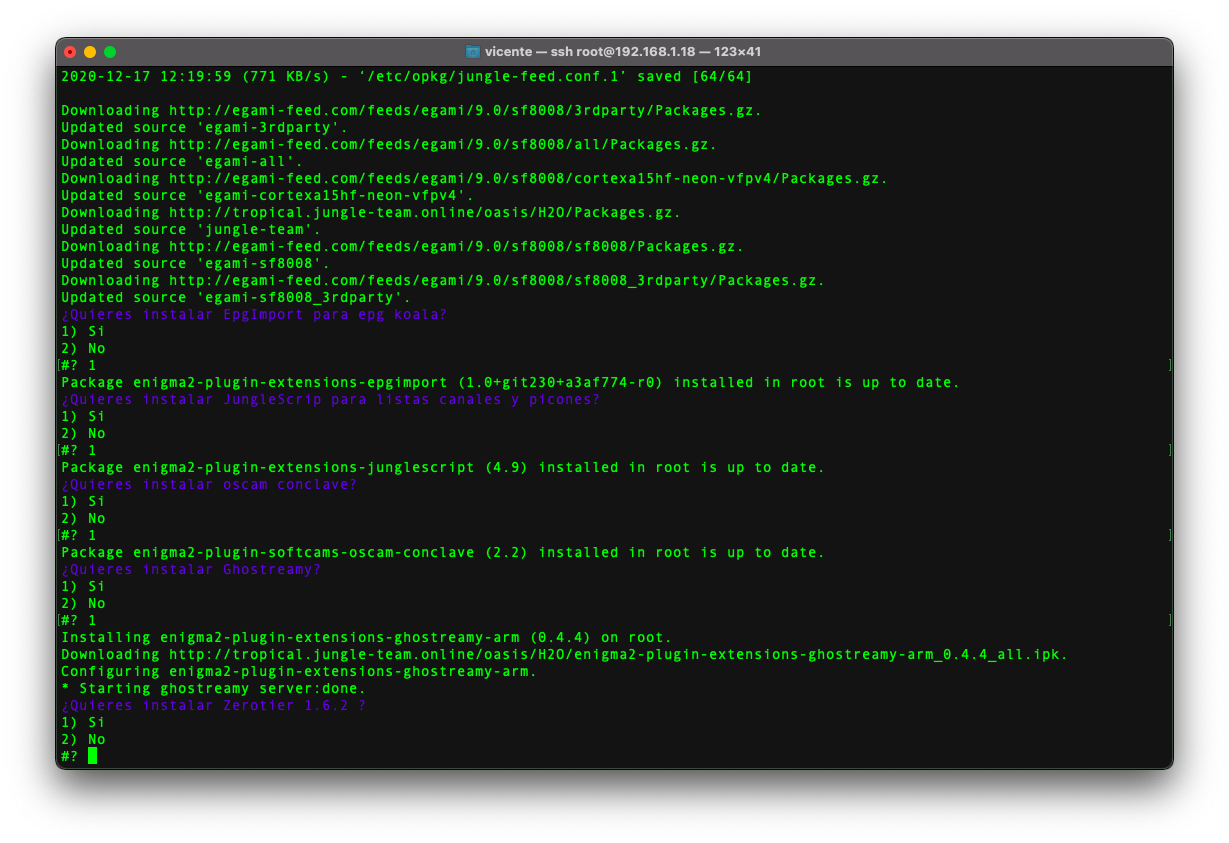Click '2) No' under the Zerotier question
Viewport: 1229px width, 843px height.
83,739
